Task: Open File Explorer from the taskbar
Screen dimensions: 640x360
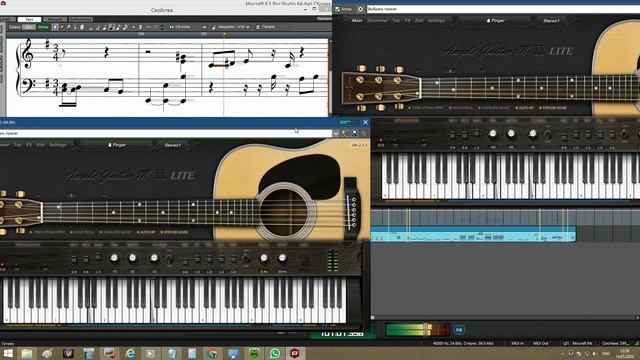Action: pos(27,353)
